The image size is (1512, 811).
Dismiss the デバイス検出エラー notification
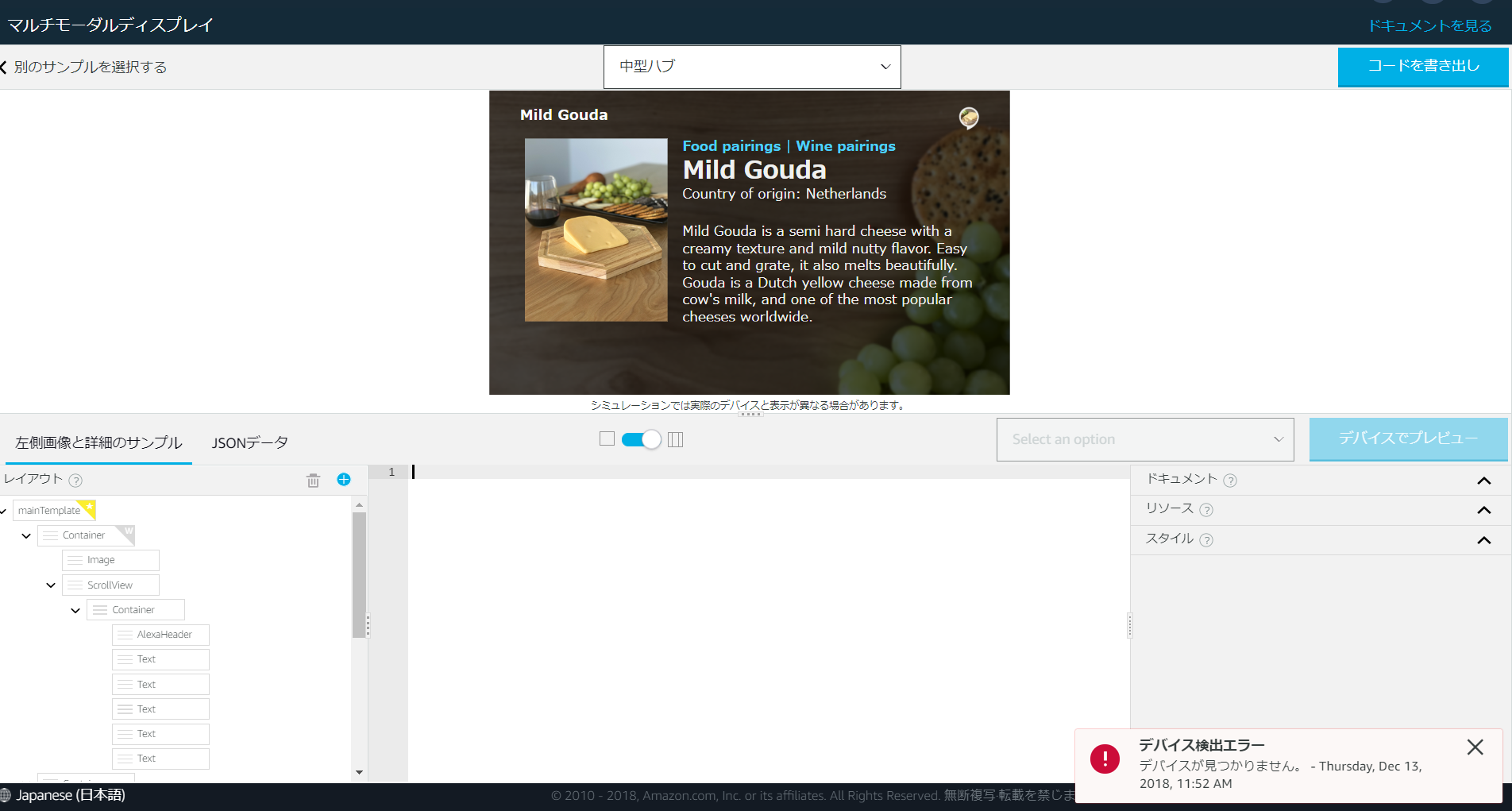pyautogui.click(x=1475, y=747)
